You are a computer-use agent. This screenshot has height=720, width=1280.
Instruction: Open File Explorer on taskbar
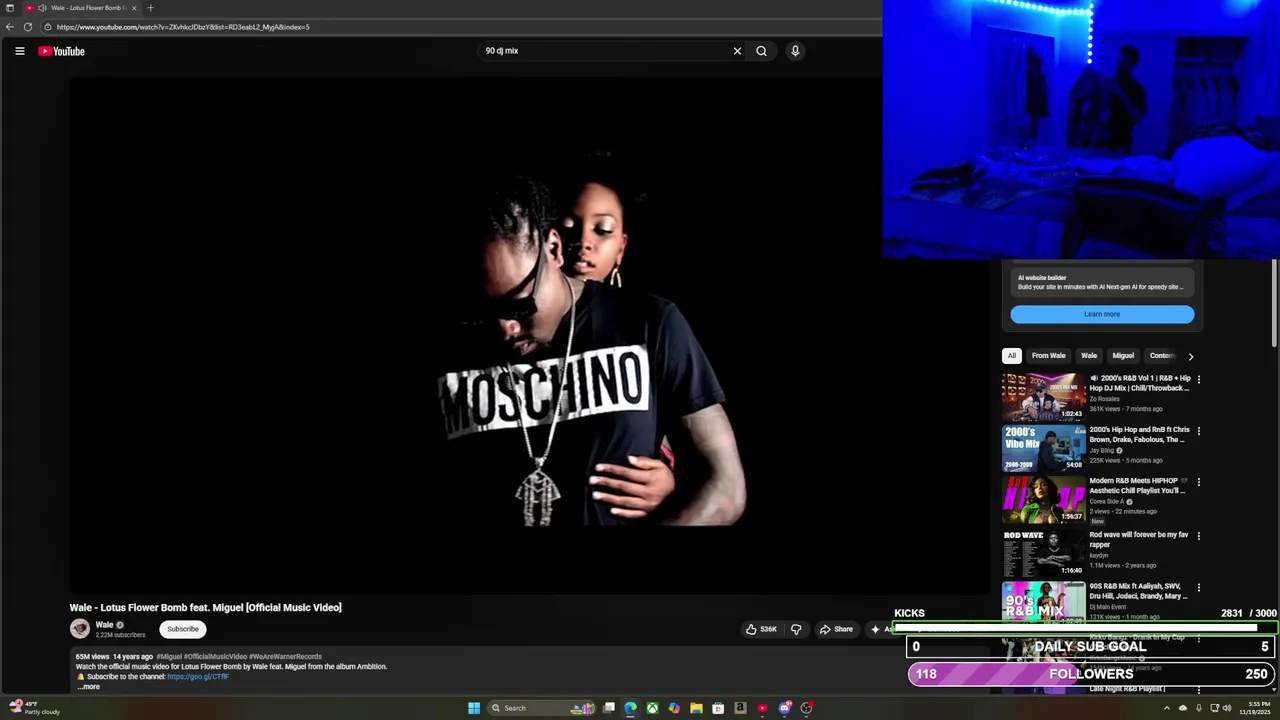click(x=696, y=708)
